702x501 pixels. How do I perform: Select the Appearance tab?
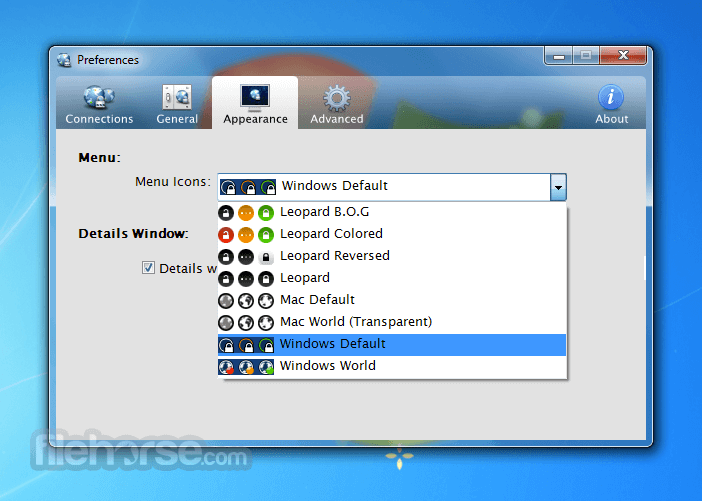click(255, 103)
